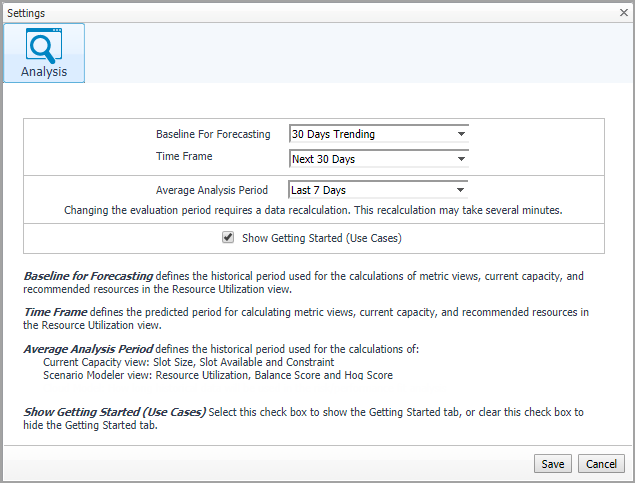This screenshot has height=483, width=635.
Task: Click the "Baseline For Forecasting" form field label
Action: point(213,134)
